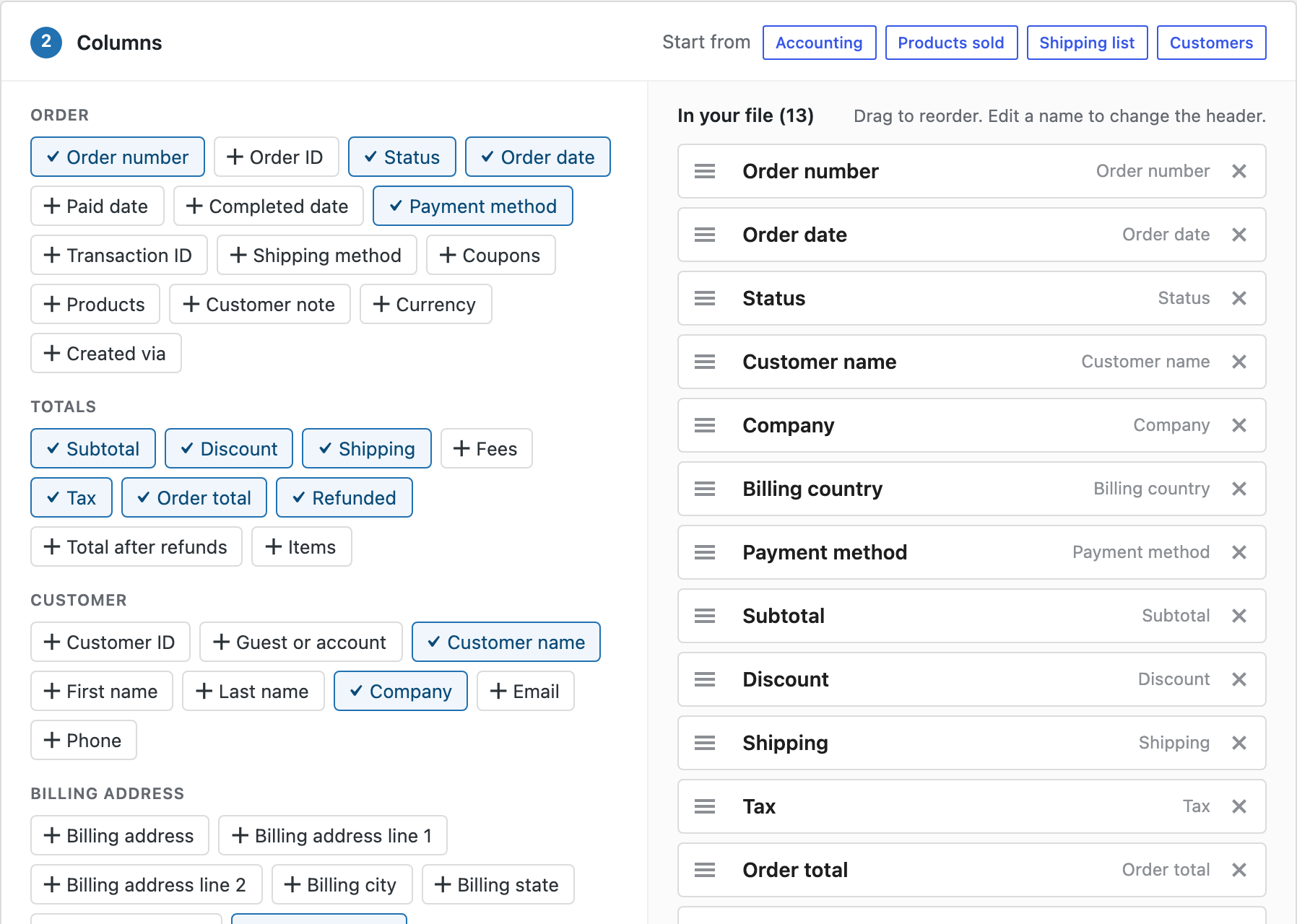
Task: Remove Tax column using its X
Action: pos(1239,806)
